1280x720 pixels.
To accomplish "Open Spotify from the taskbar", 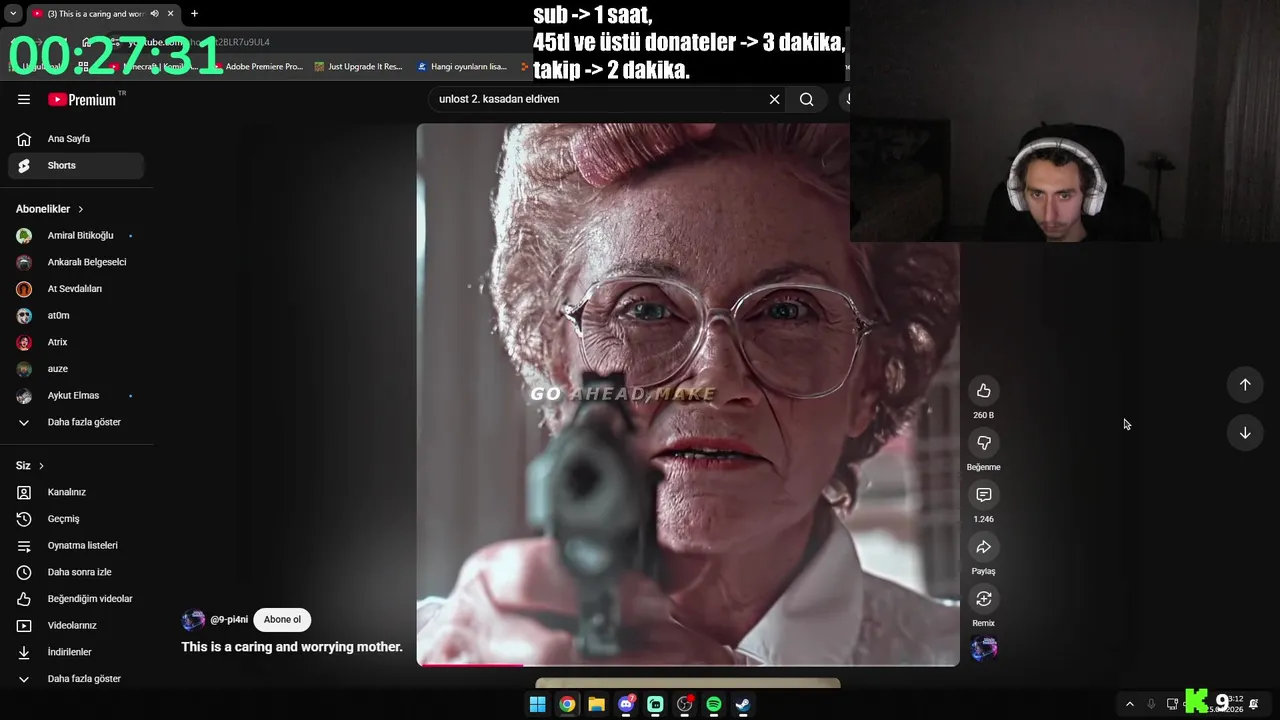I will pos(714,704).
